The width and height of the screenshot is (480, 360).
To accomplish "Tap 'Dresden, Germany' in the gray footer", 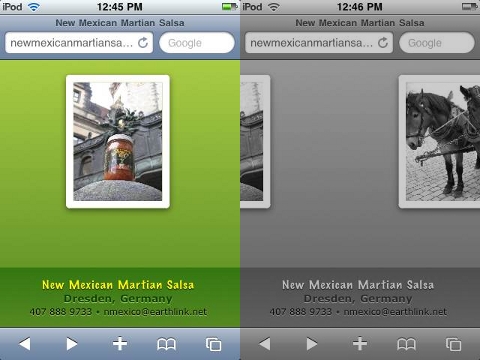I will pyautogui.click(x=358, y=298).
